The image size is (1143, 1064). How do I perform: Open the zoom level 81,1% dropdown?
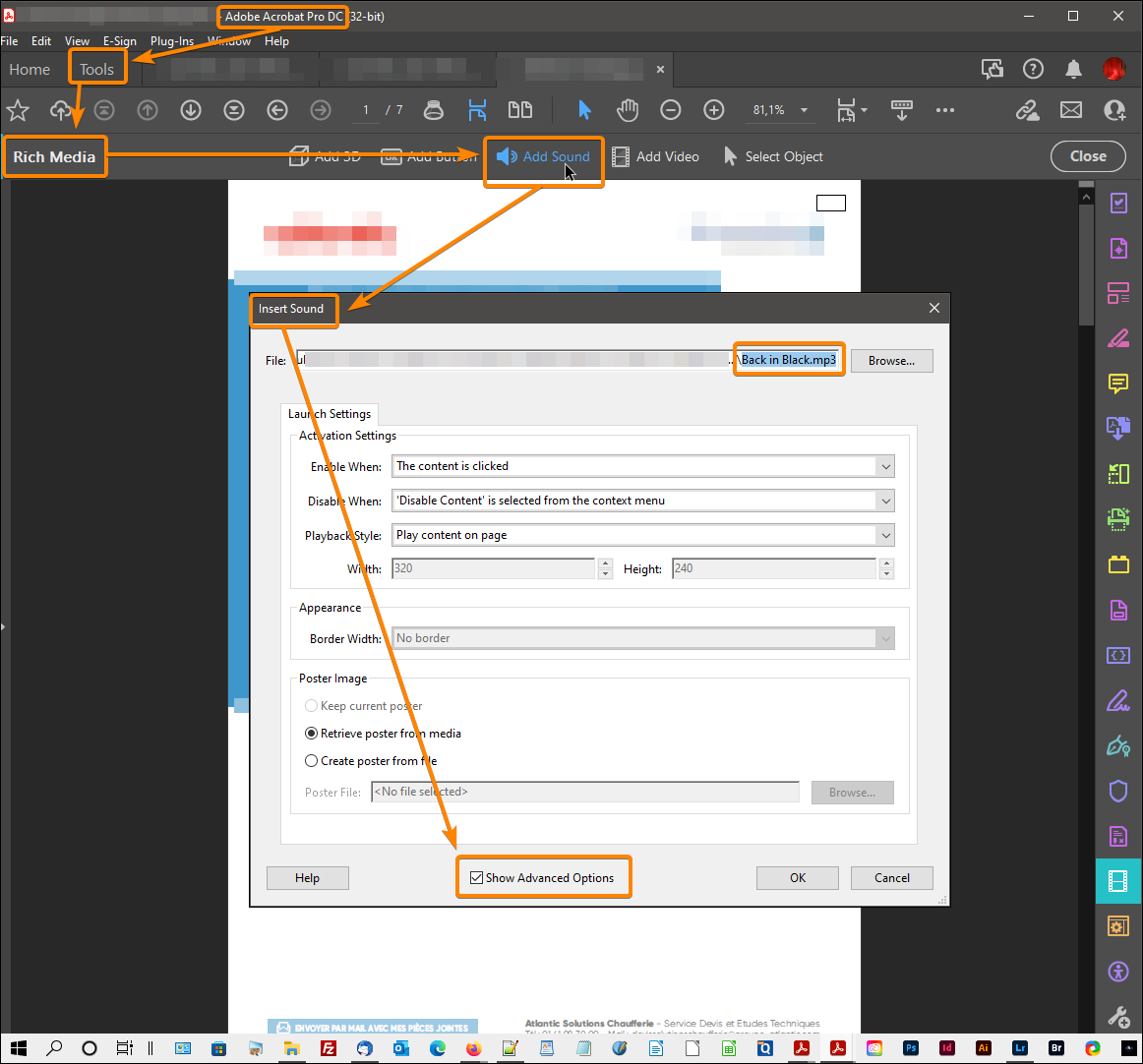click(x=804, y=110)
